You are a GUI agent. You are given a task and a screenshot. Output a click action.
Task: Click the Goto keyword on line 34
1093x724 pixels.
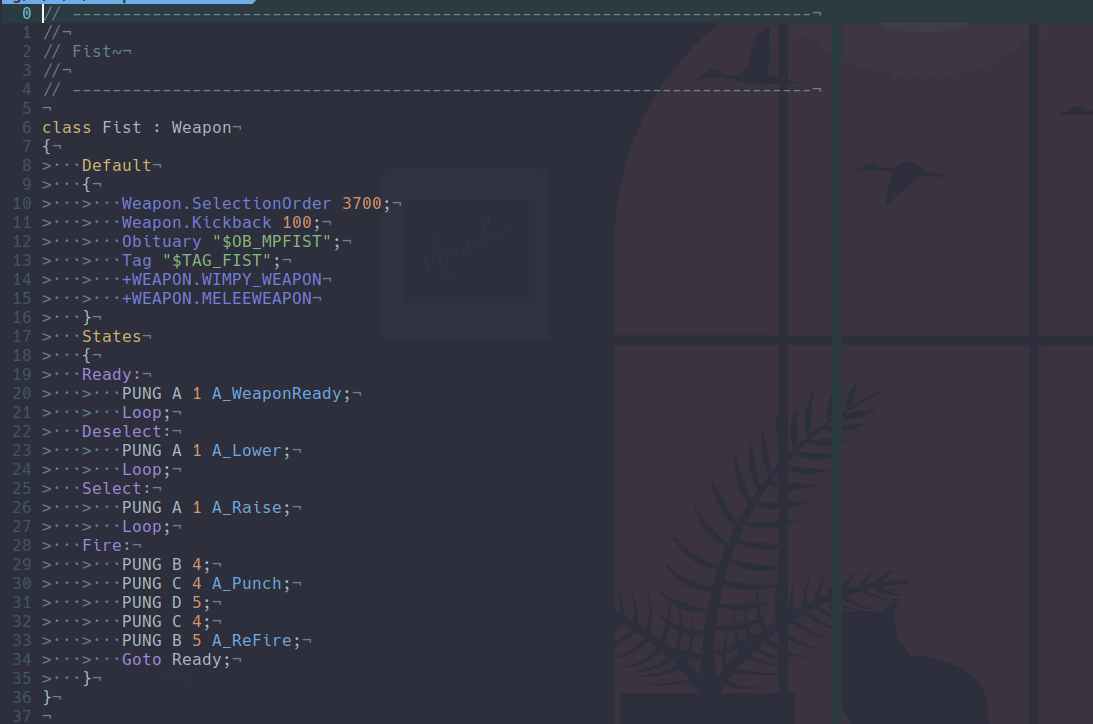[141, 659]
